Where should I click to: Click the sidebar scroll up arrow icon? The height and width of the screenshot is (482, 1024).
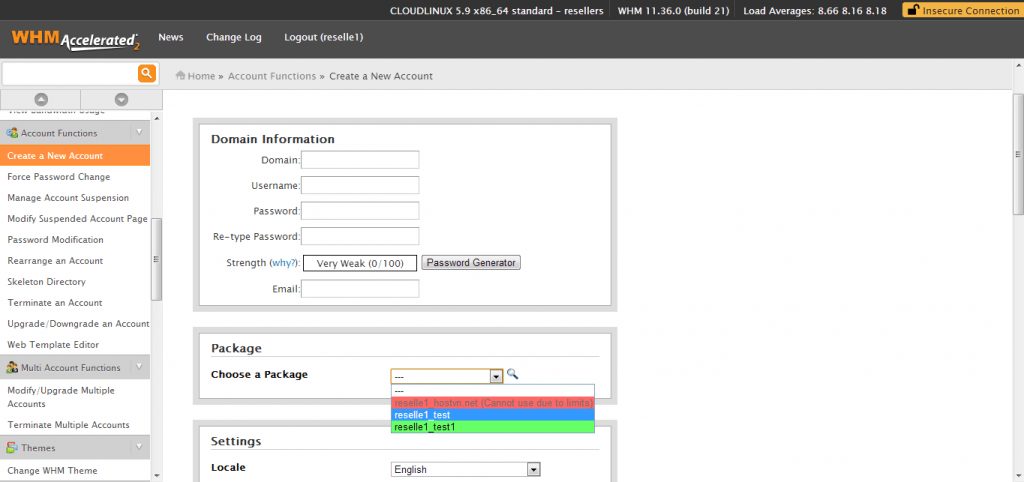41,99
